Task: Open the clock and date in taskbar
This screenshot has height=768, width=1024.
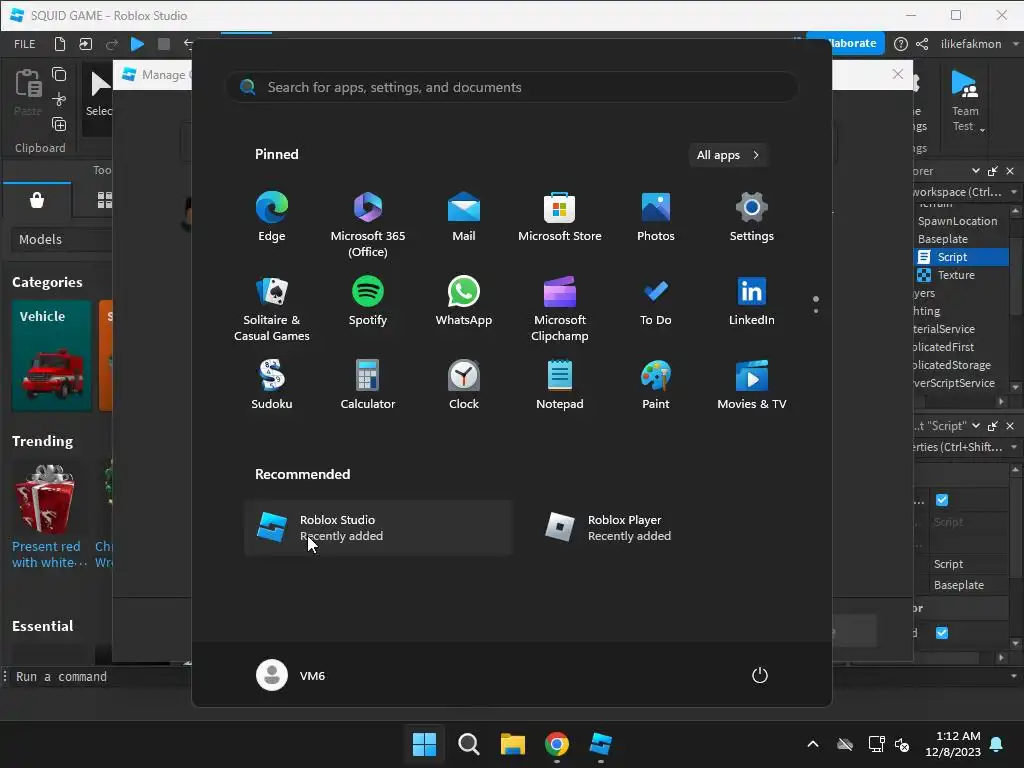Action: coord(953,744)
